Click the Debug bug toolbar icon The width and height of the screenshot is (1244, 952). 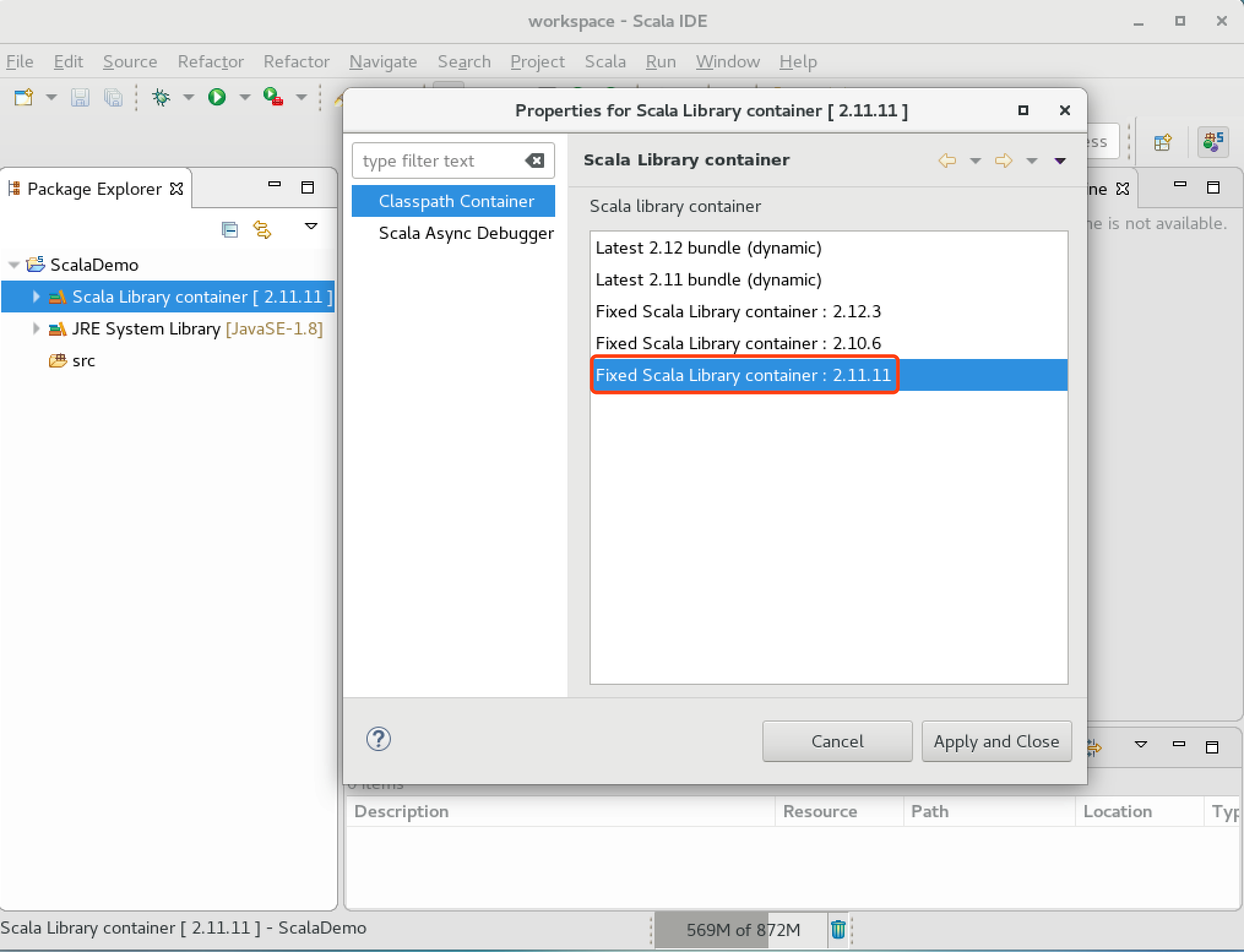click(x=161, y=97)
